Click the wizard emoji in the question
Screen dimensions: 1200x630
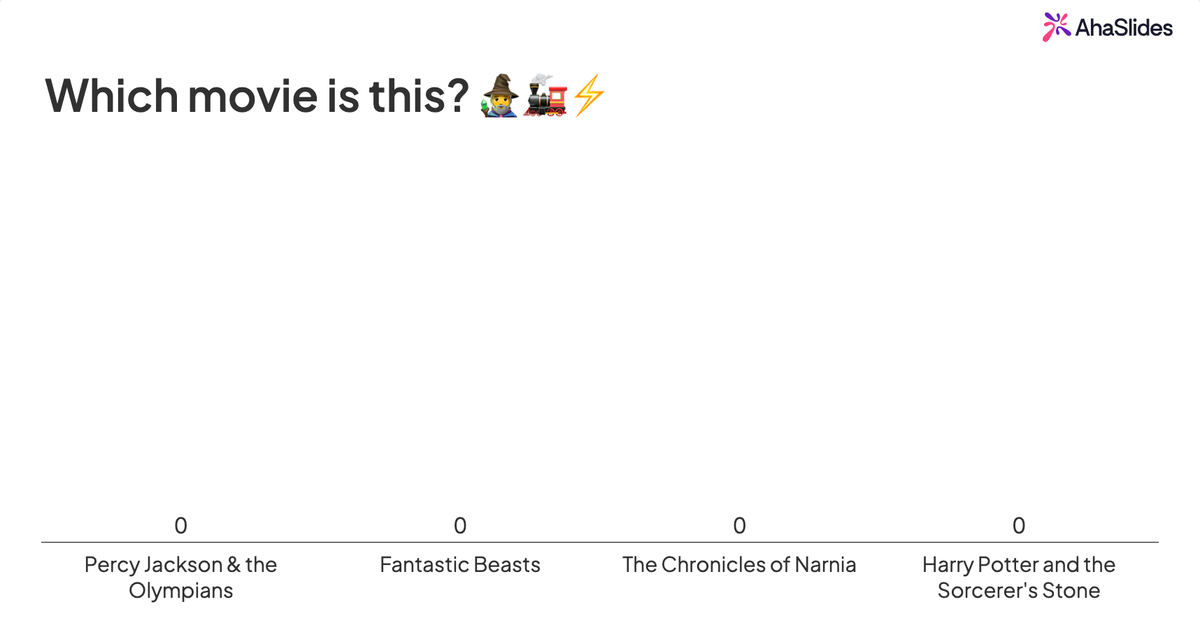(x=501, y=95)
